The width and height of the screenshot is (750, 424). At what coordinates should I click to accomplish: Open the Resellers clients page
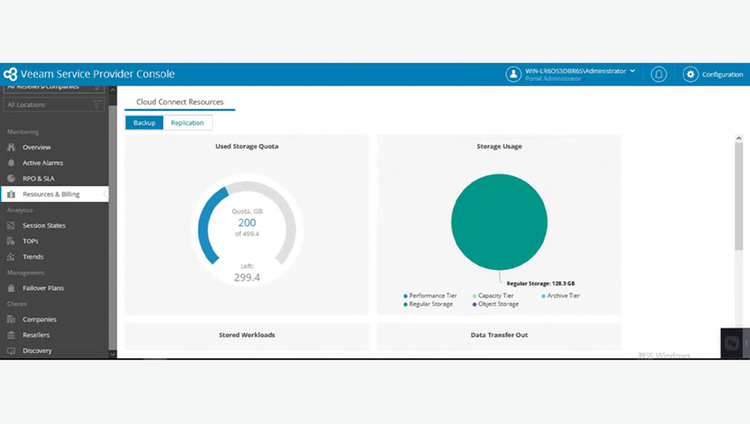[x=36, y=335]
